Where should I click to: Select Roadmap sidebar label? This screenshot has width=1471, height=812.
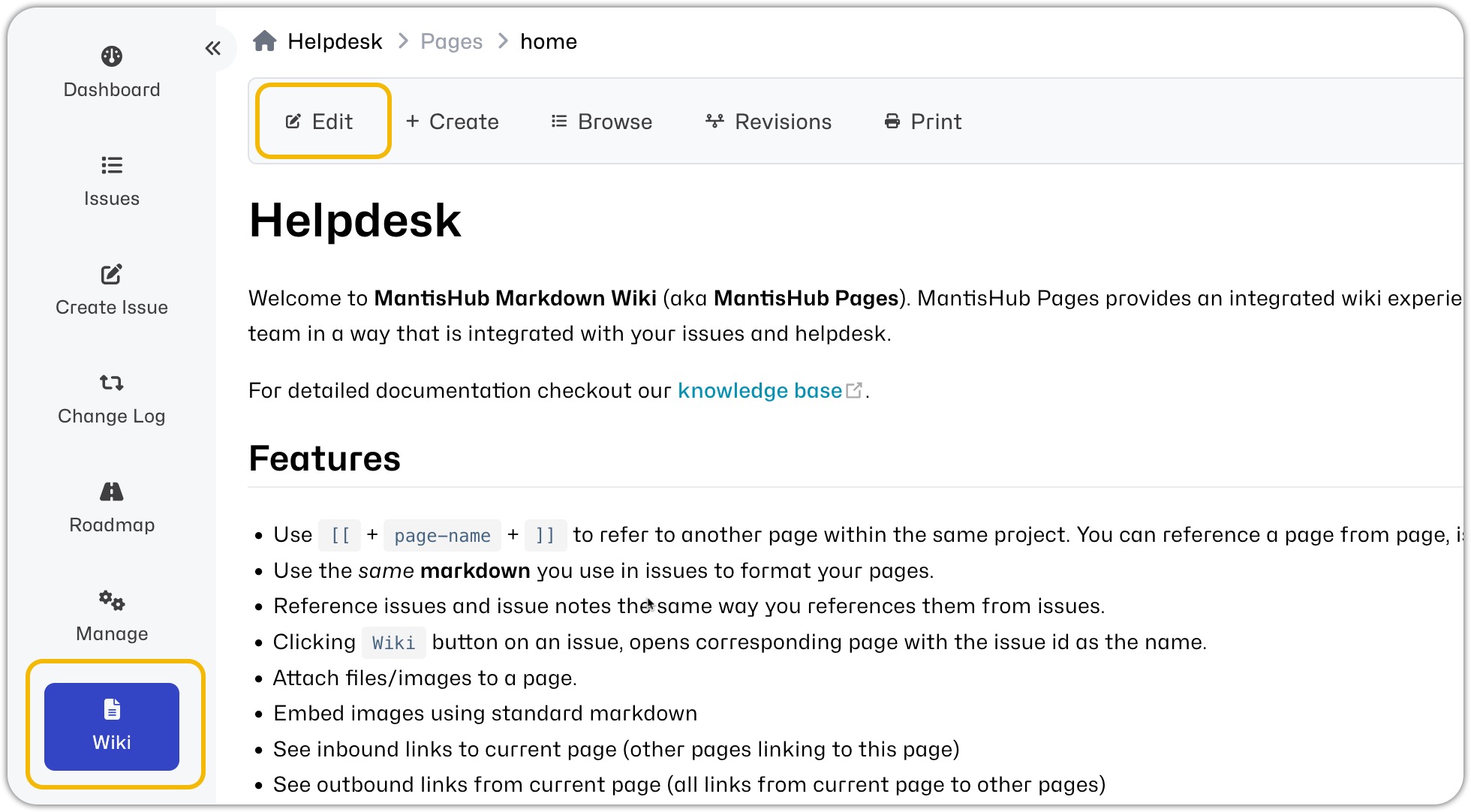tap(112, 525)
